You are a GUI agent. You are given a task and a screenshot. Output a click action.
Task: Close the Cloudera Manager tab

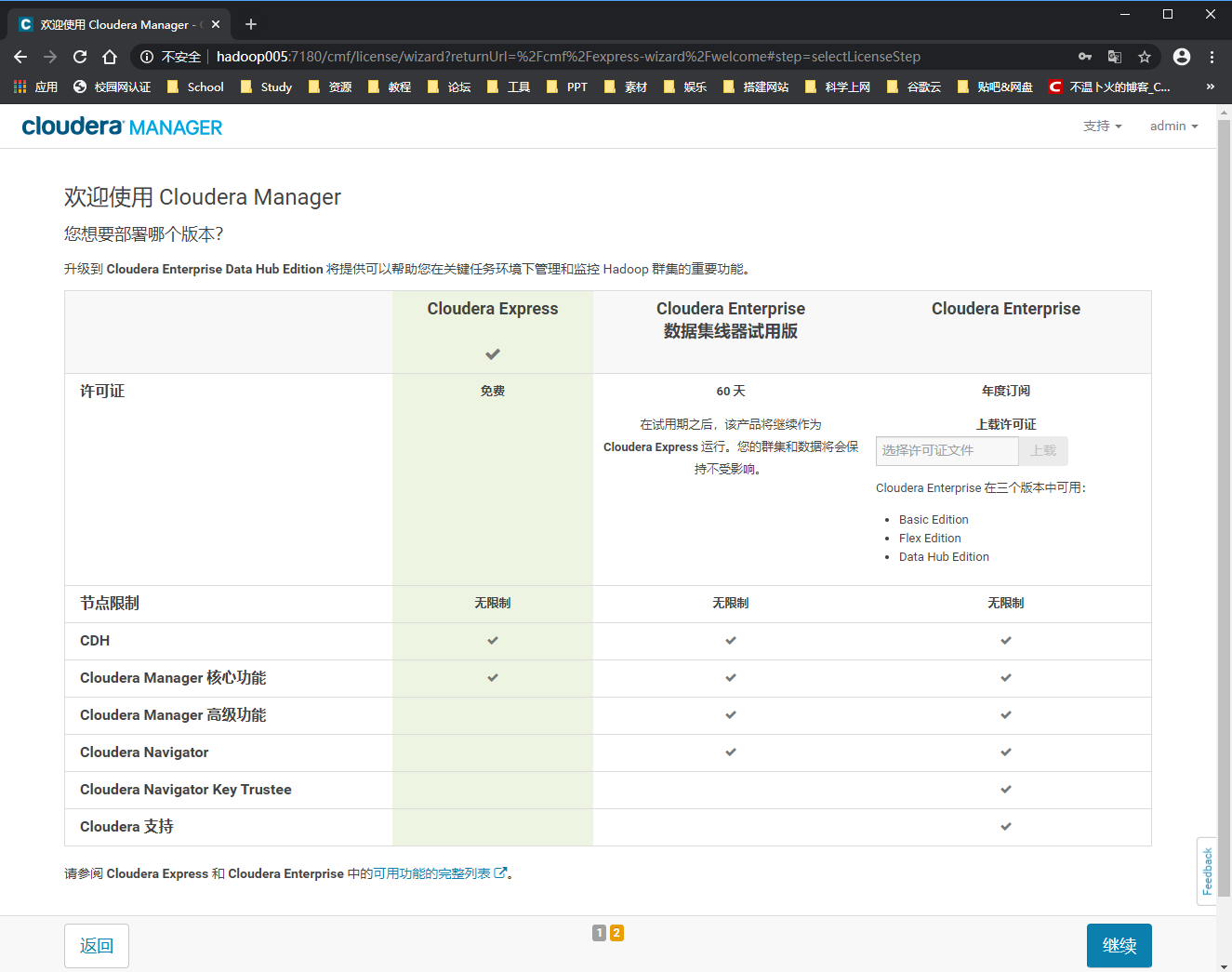coord(216,24)
